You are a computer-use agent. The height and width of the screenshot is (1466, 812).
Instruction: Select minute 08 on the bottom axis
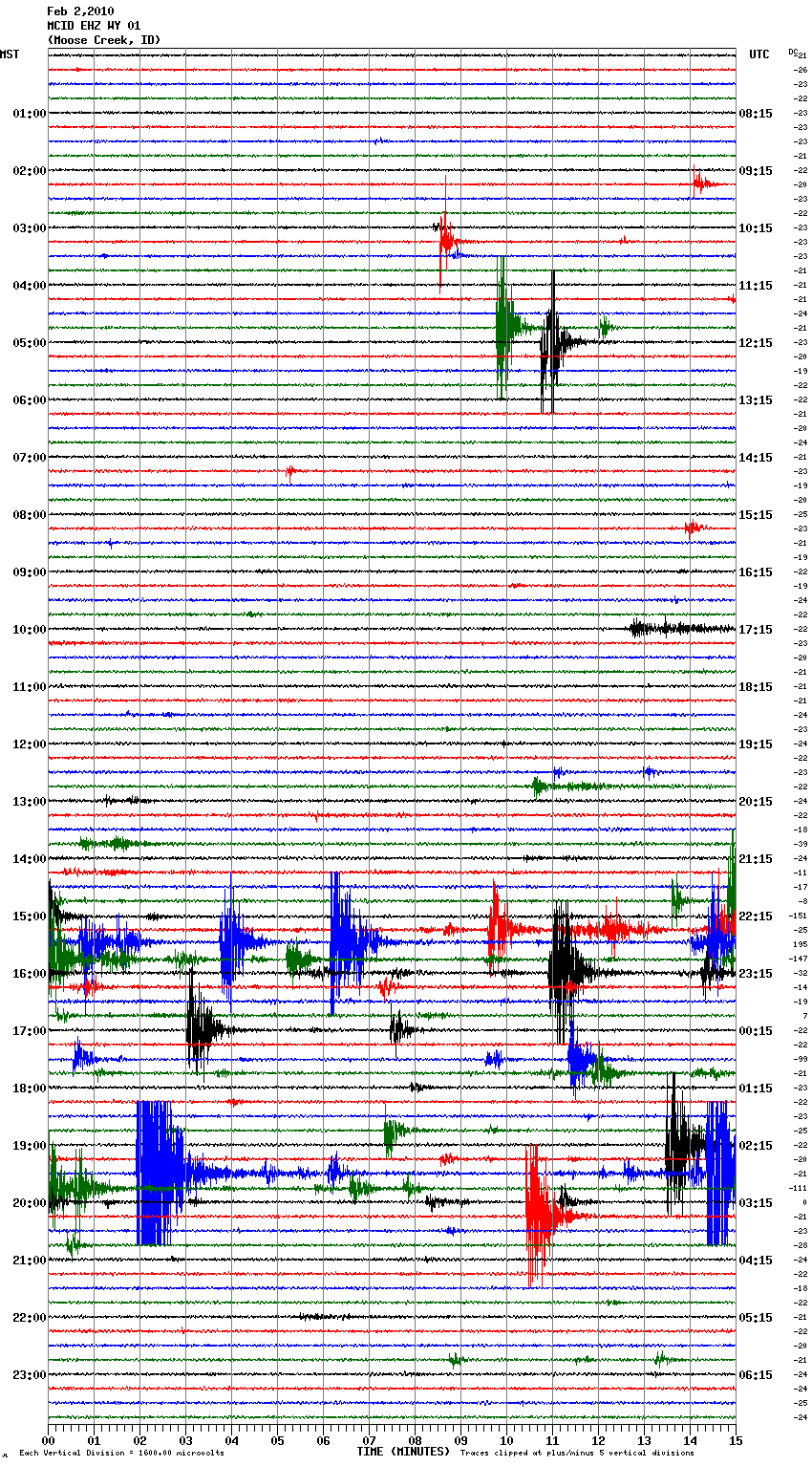415,1440
